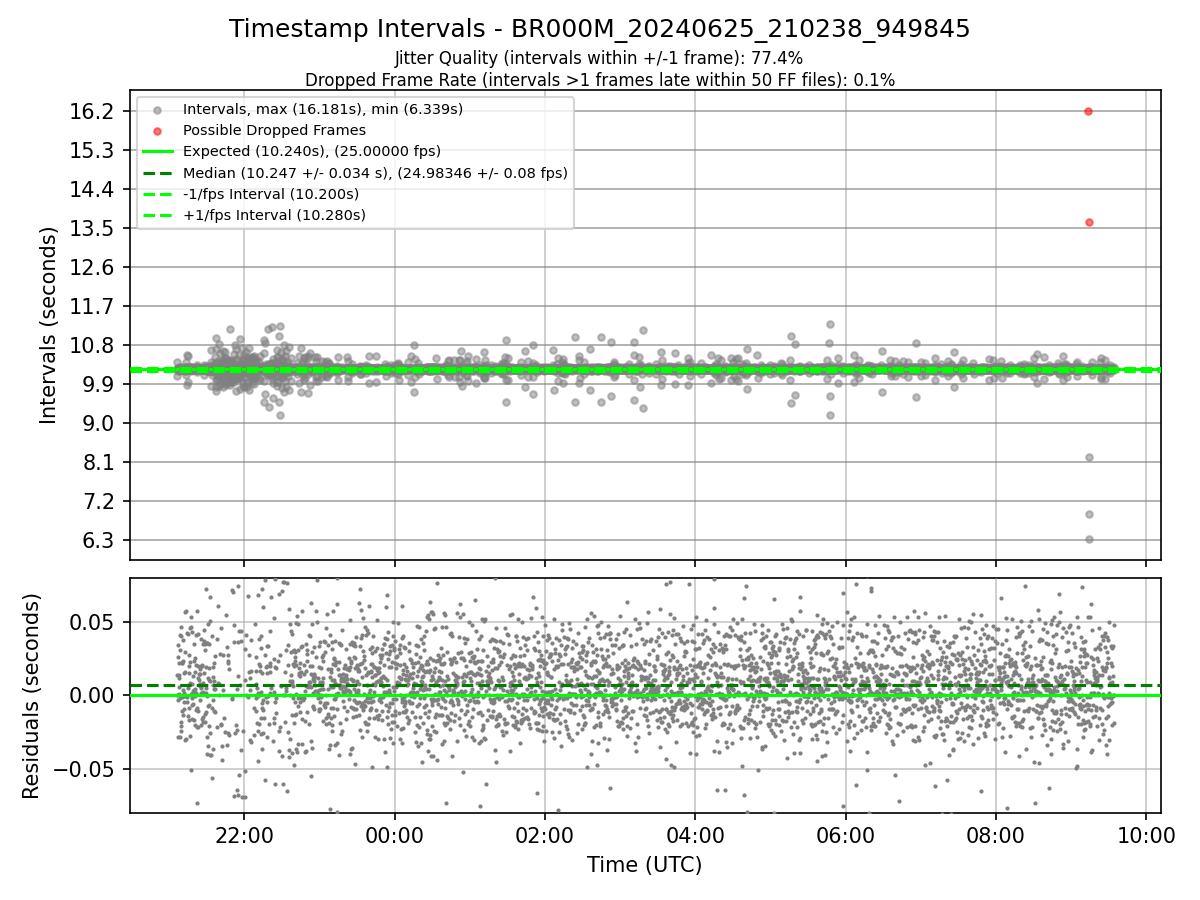This screenshot has height=900, width=1200.
Task: Click the solid green line sample beside 'Expected' legend entry
Action: point(156,151)
